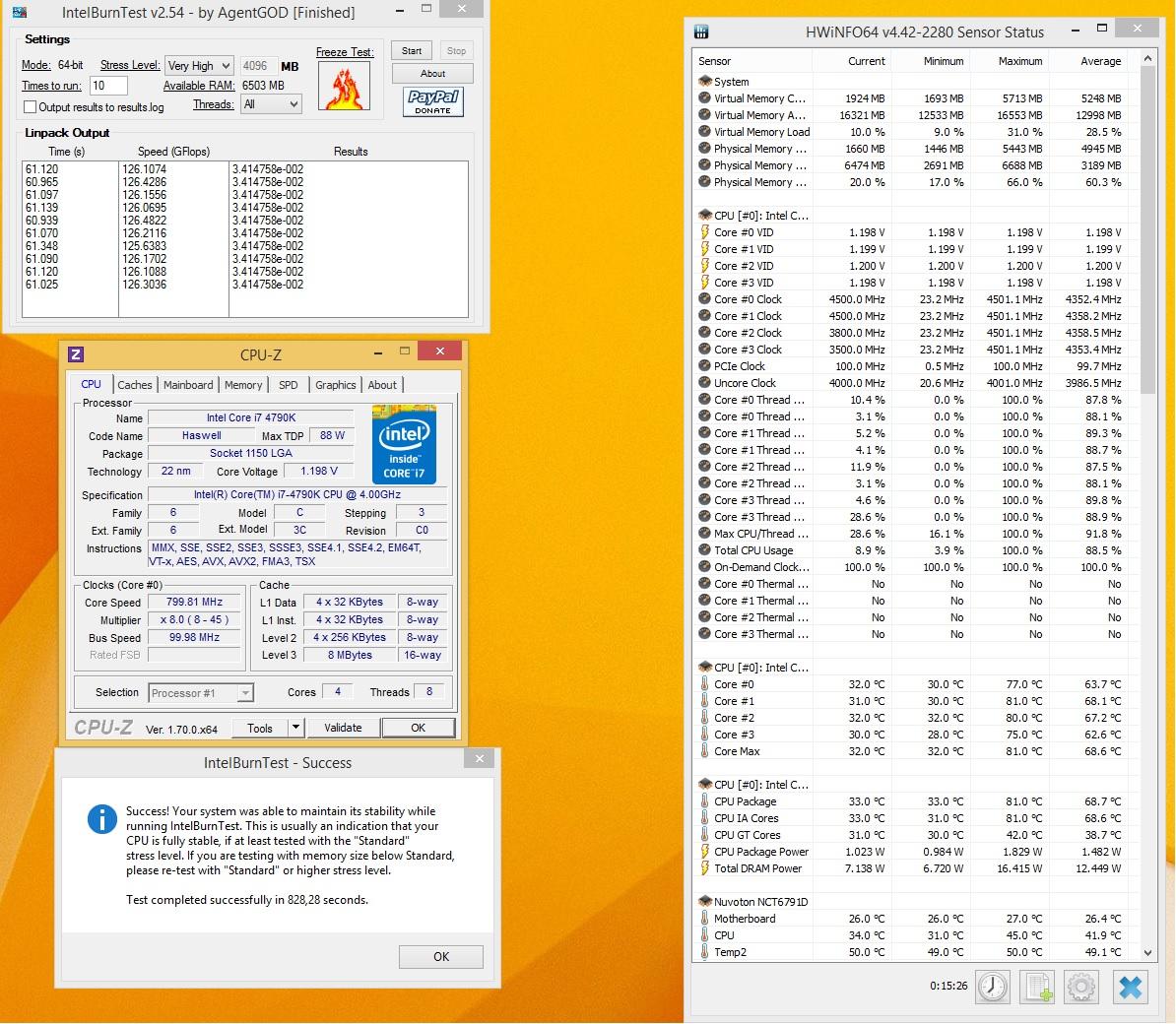The height and width of the screenshot is (1024, 1176).
Task: Click the HWiNFO scrollbar up arrow
Action: pos(1147,58)
